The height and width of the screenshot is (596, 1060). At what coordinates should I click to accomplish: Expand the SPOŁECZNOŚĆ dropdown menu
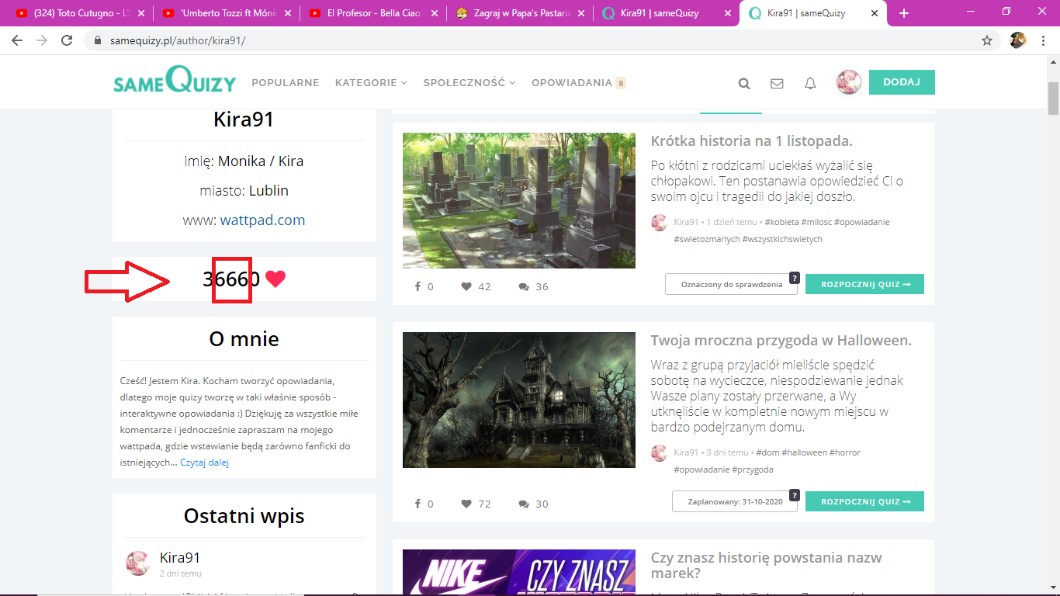coord(469,83)
